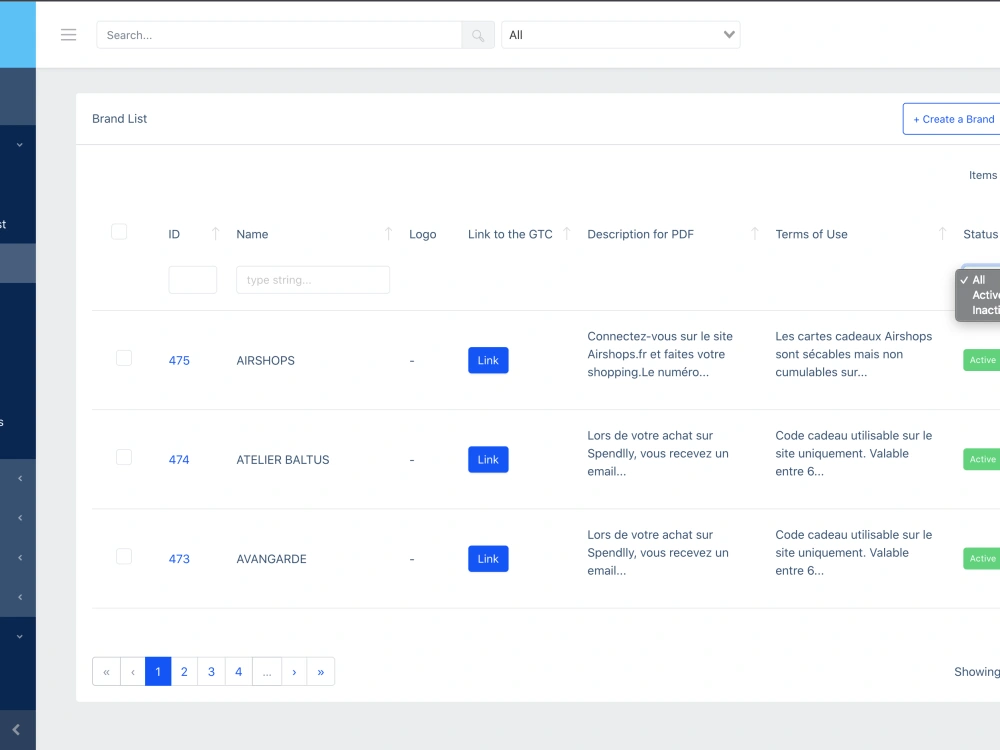The image size is (1000, 750).
Task: Click pagination ellipsis button
Action: [x=267, y=672]
